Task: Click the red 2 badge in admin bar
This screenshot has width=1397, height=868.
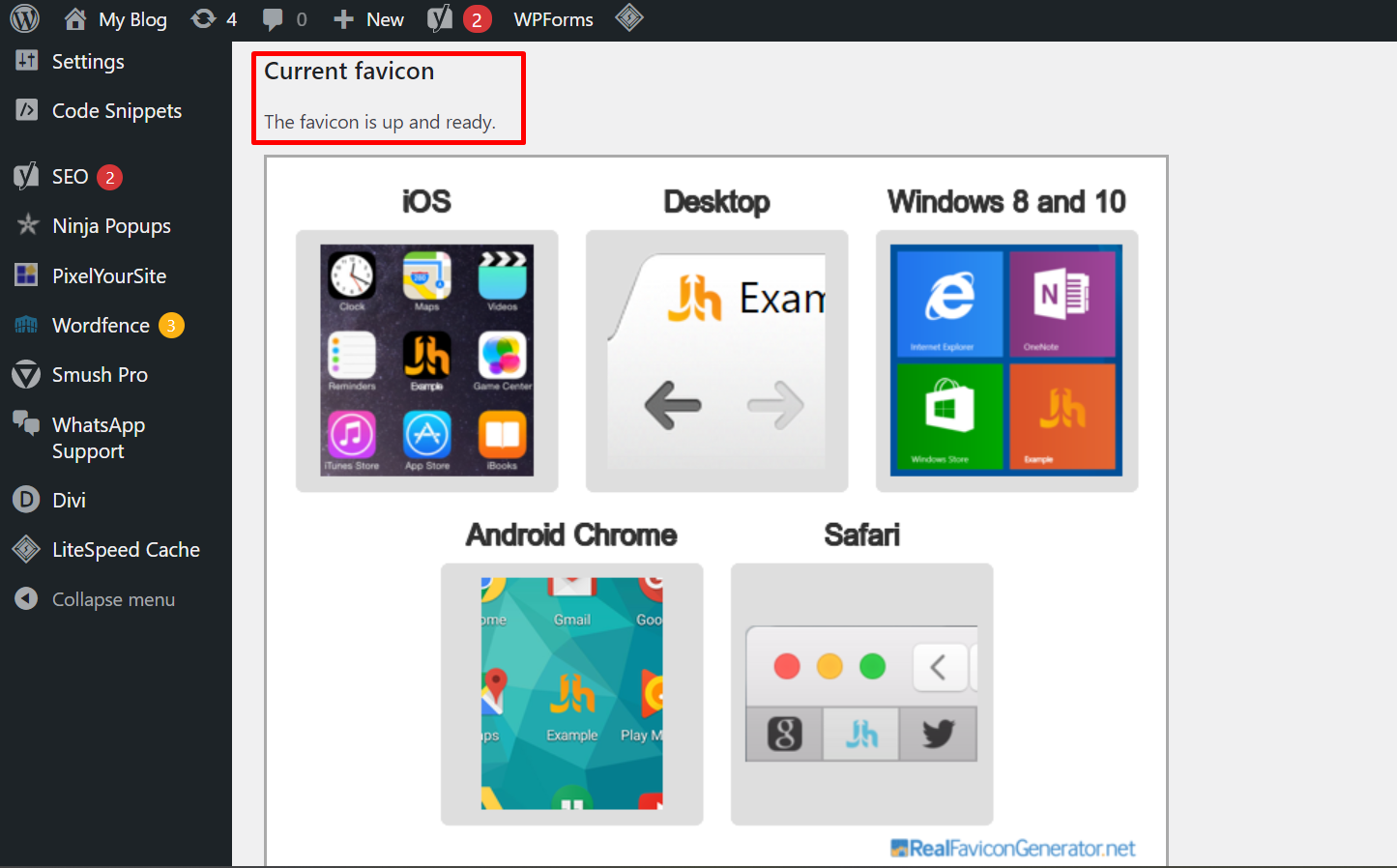Action: [x=477, y=19]
